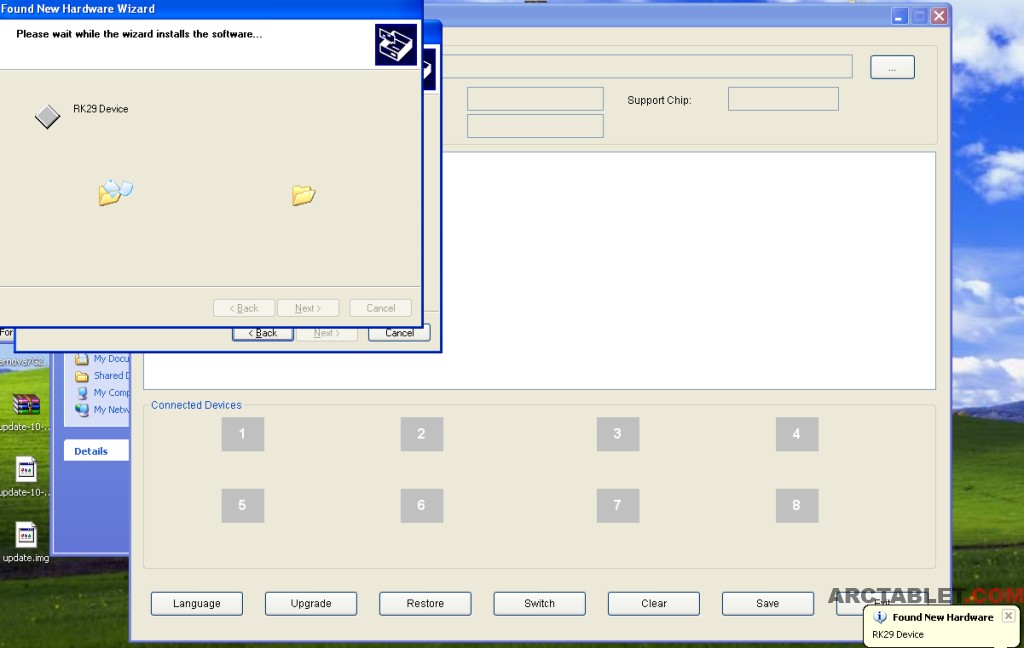Select connected device slot 2
The height and width of the screenshot is (648, 1024).
(421, 434)
